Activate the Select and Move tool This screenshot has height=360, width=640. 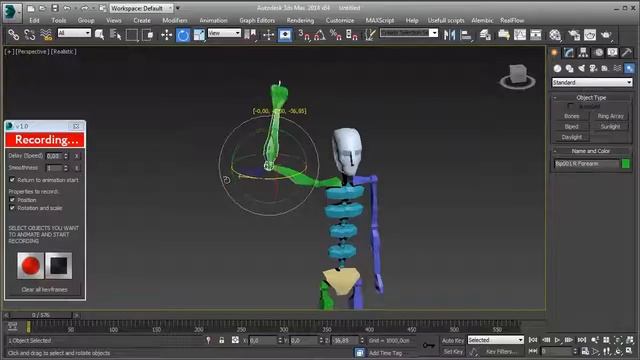click(167, 35)
